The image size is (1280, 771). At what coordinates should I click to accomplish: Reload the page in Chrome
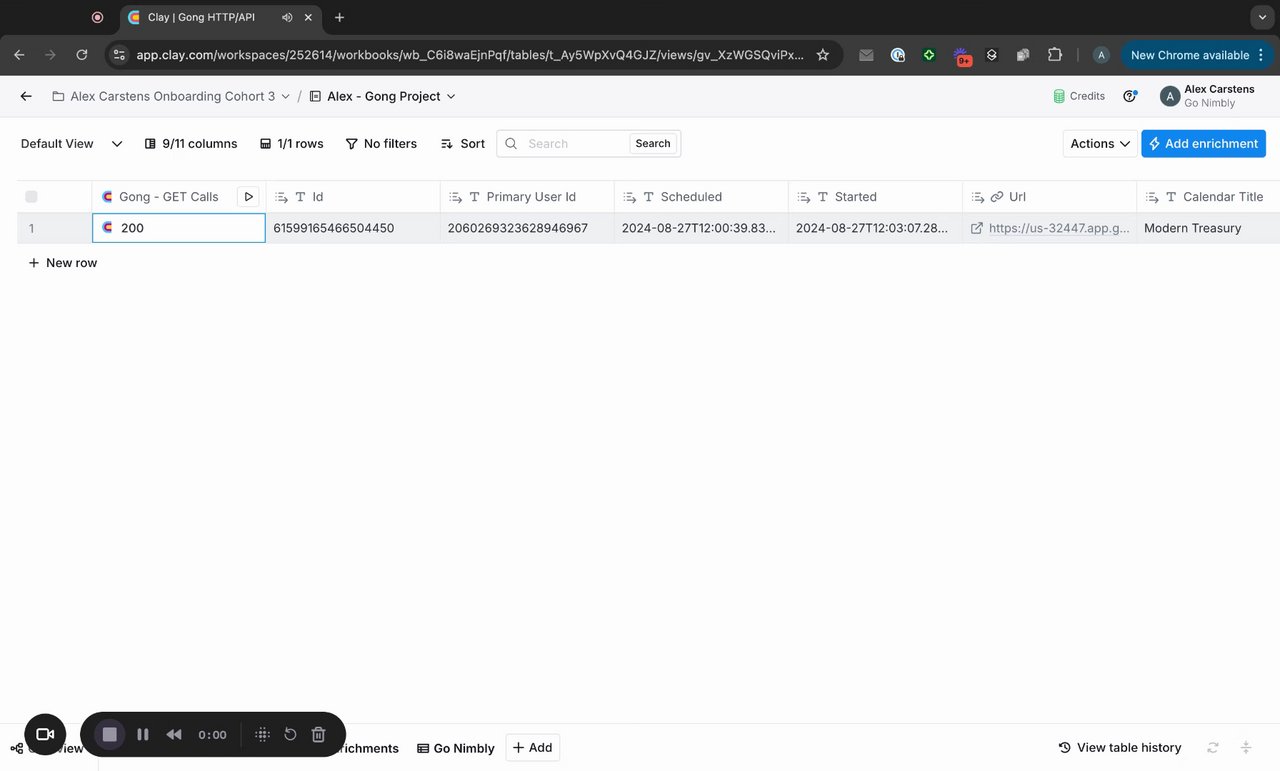click(82, 55)
